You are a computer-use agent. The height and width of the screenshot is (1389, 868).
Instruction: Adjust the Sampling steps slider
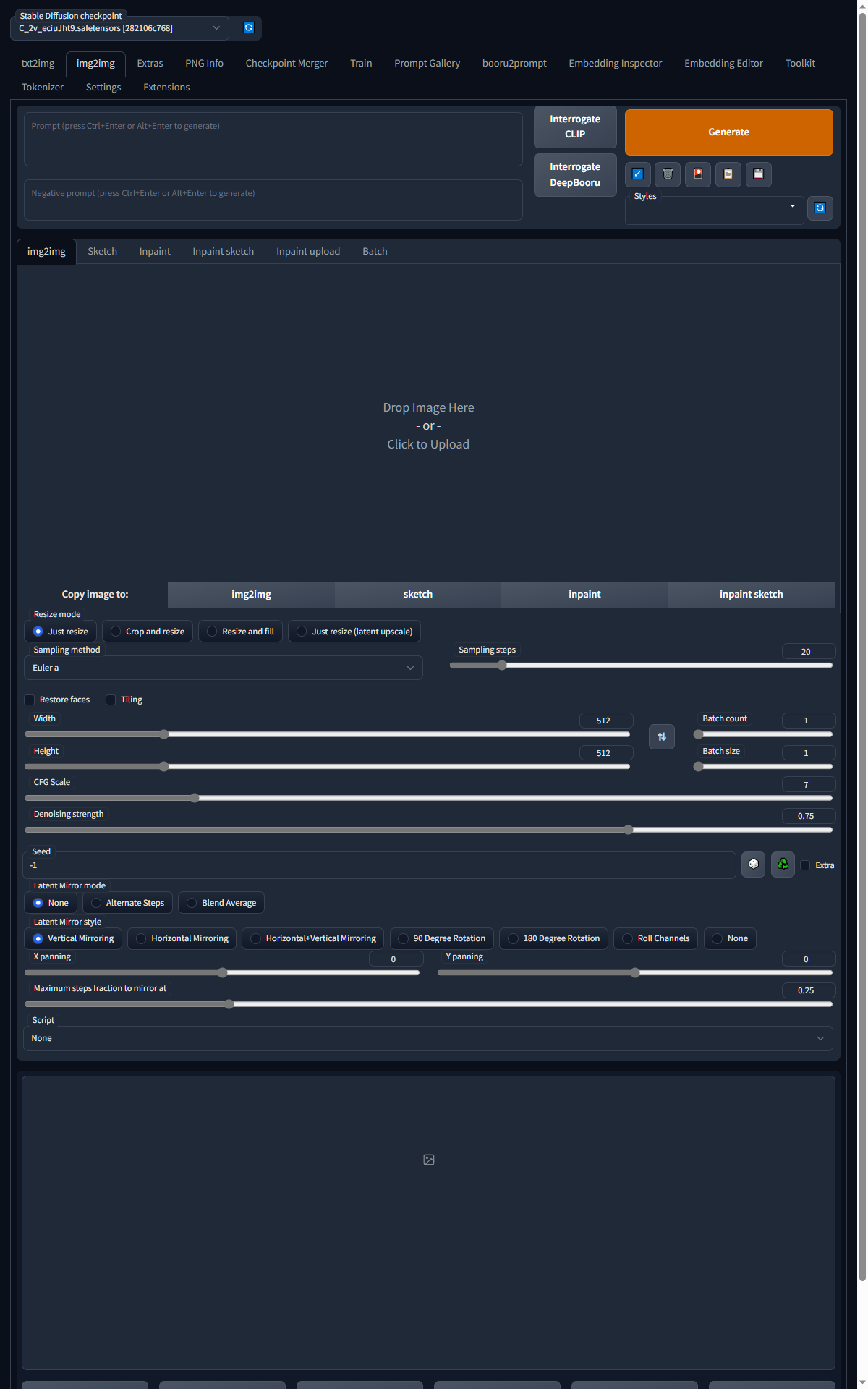641,665
